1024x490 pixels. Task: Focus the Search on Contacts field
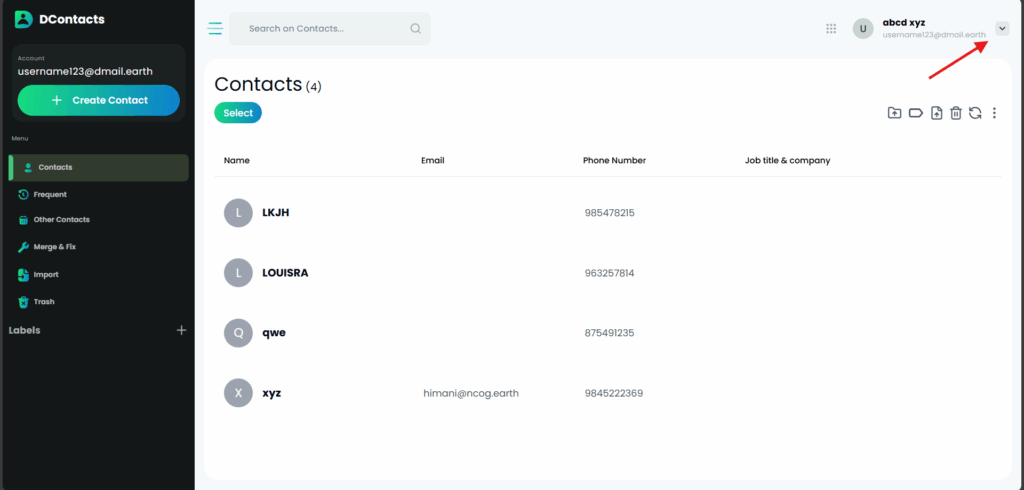coord(320,29)
